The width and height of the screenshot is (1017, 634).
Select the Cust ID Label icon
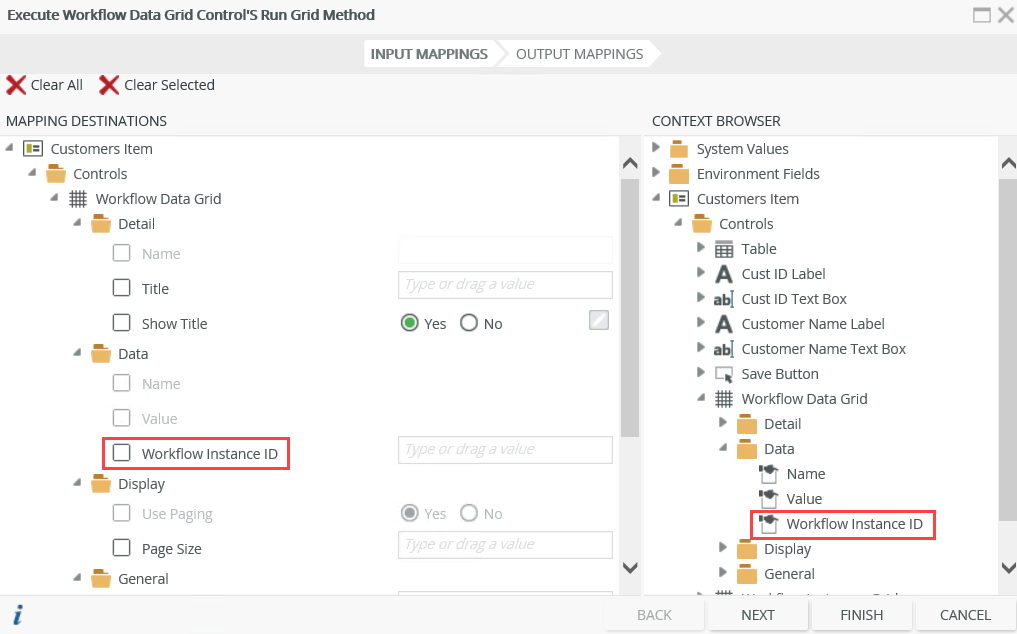[723, 273]
